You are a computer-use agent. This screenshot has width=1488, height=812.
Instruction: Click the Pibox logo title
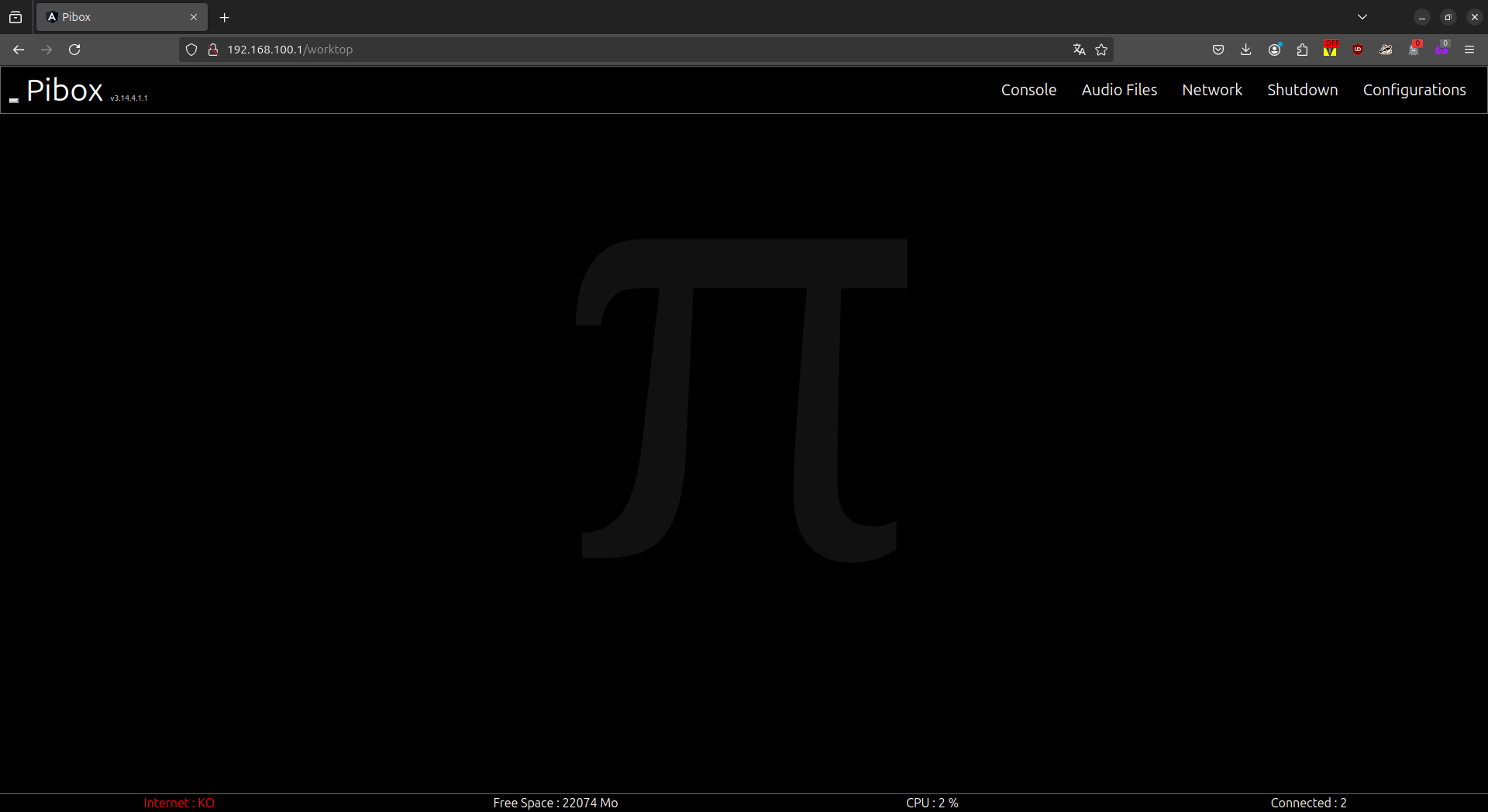pyautogui.click(x=64, y=91)
